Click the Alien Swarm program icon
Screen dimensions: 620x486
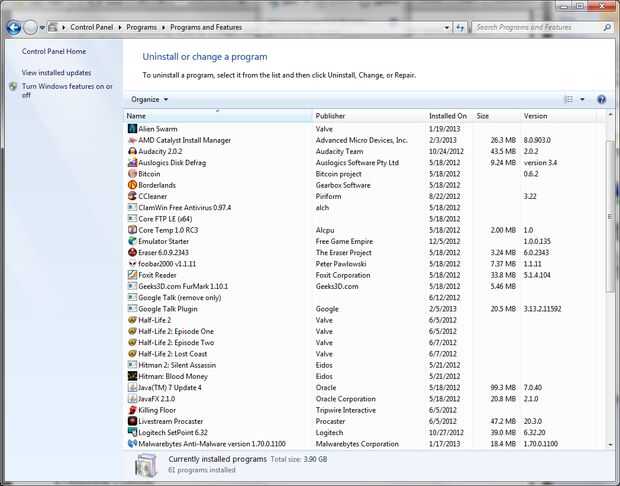click(x=132, y=129)
